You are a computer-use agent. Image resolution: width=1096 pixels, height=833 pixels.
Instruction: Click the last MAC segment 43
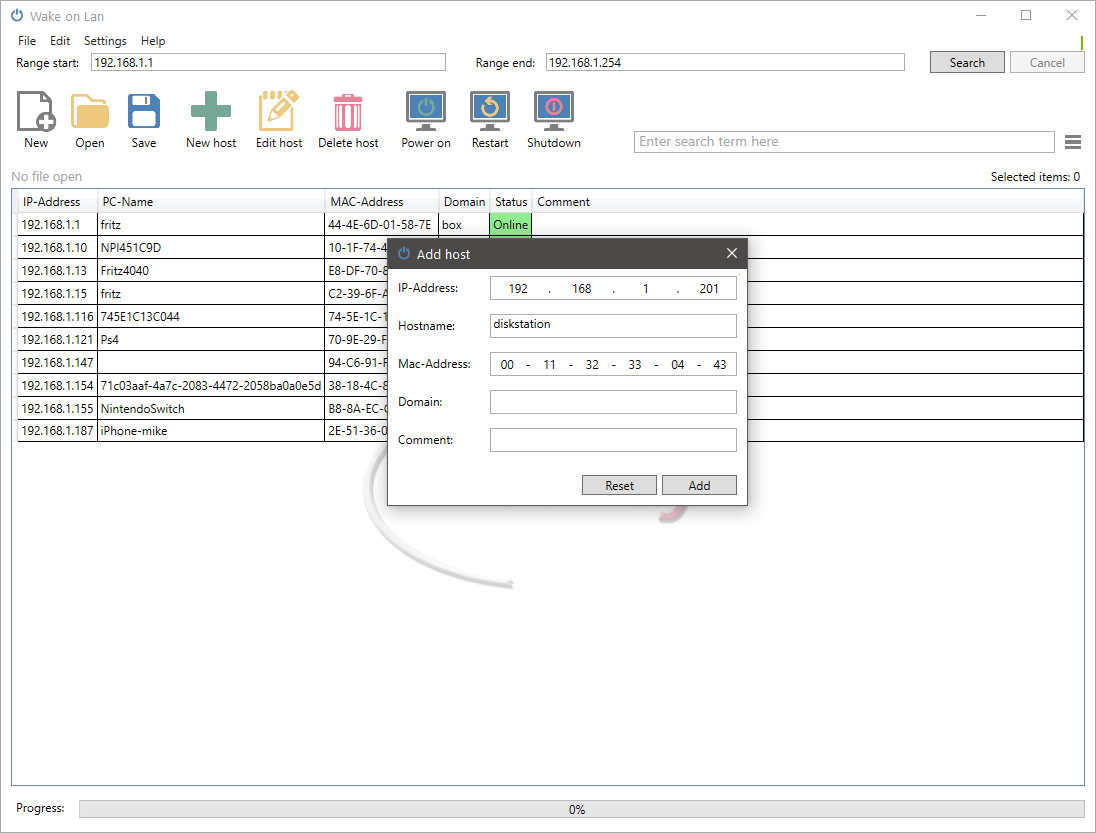[x=719, y=364]
